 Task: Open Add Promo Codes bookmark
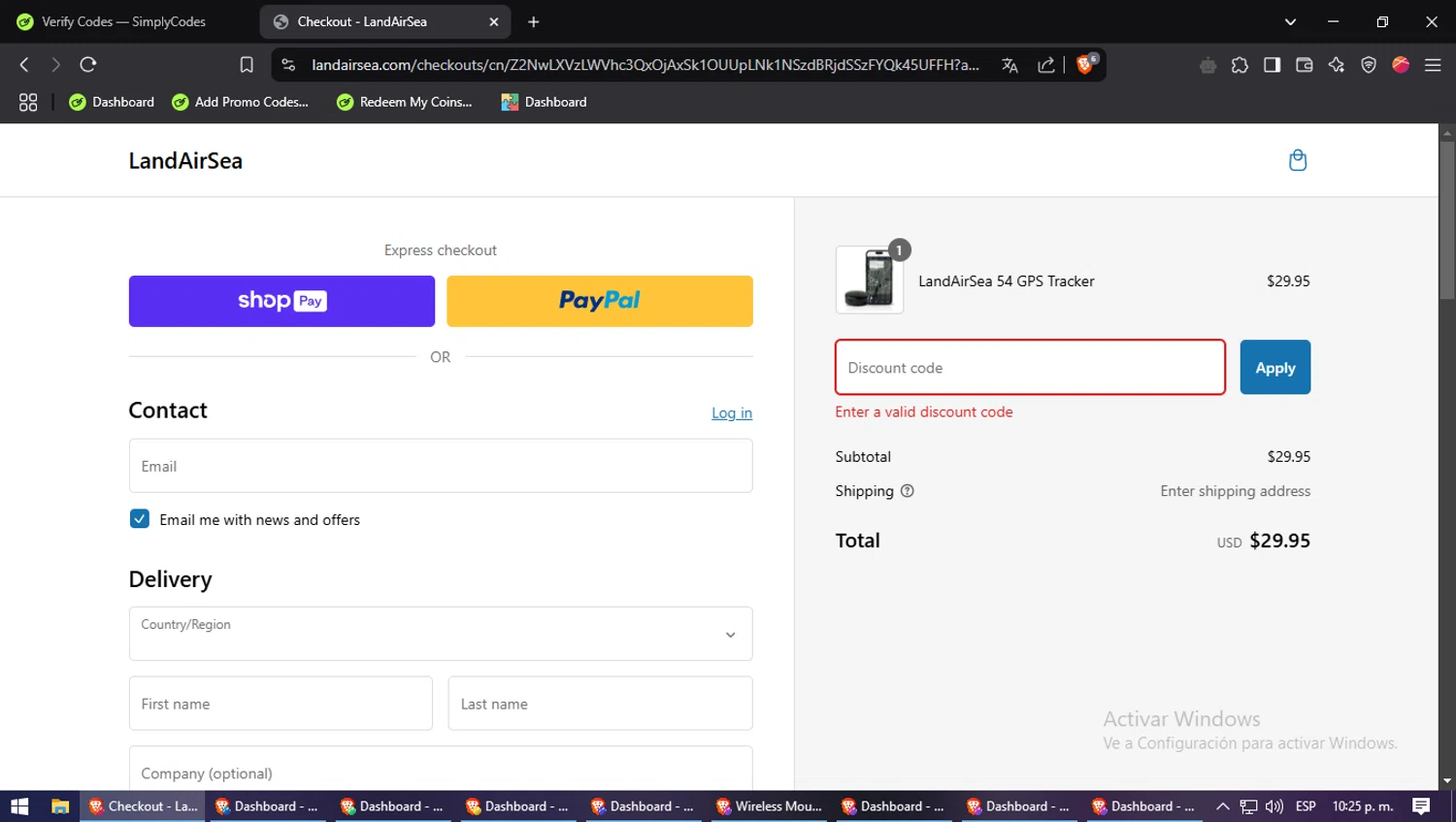(240, 102)
